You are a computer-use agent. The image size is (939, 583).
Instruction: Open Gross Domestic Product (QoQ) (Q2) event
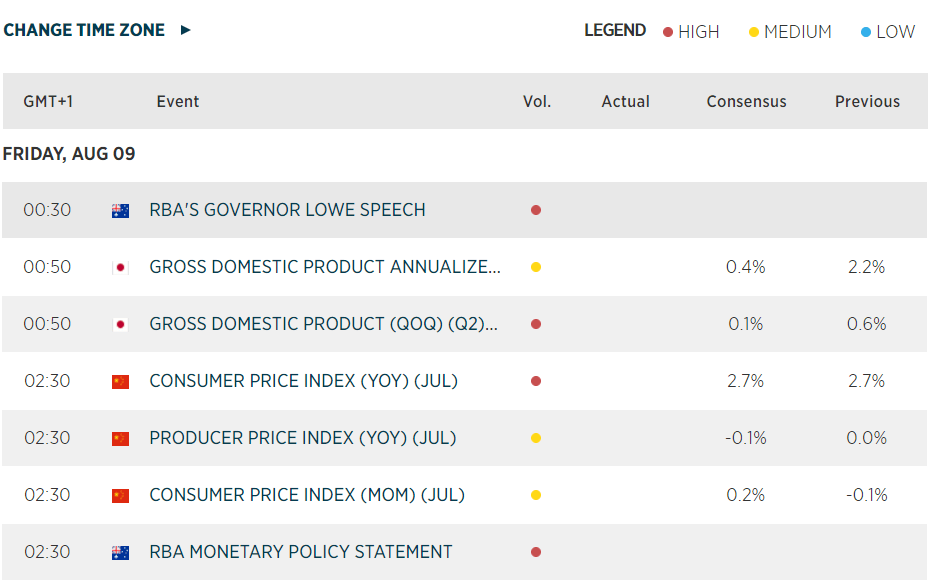323,324
